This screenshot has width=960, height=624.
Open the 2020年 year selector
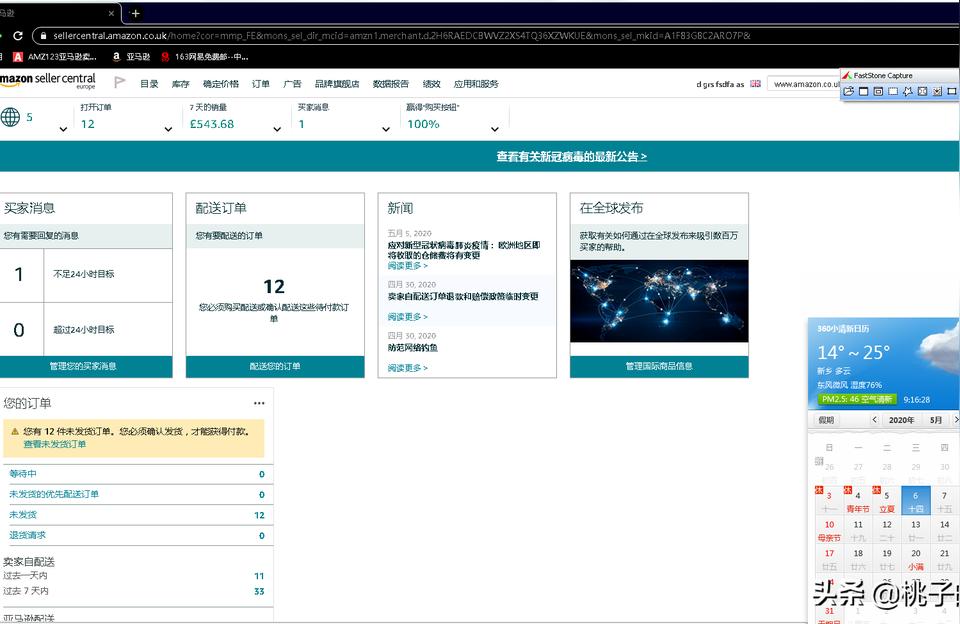901,419
